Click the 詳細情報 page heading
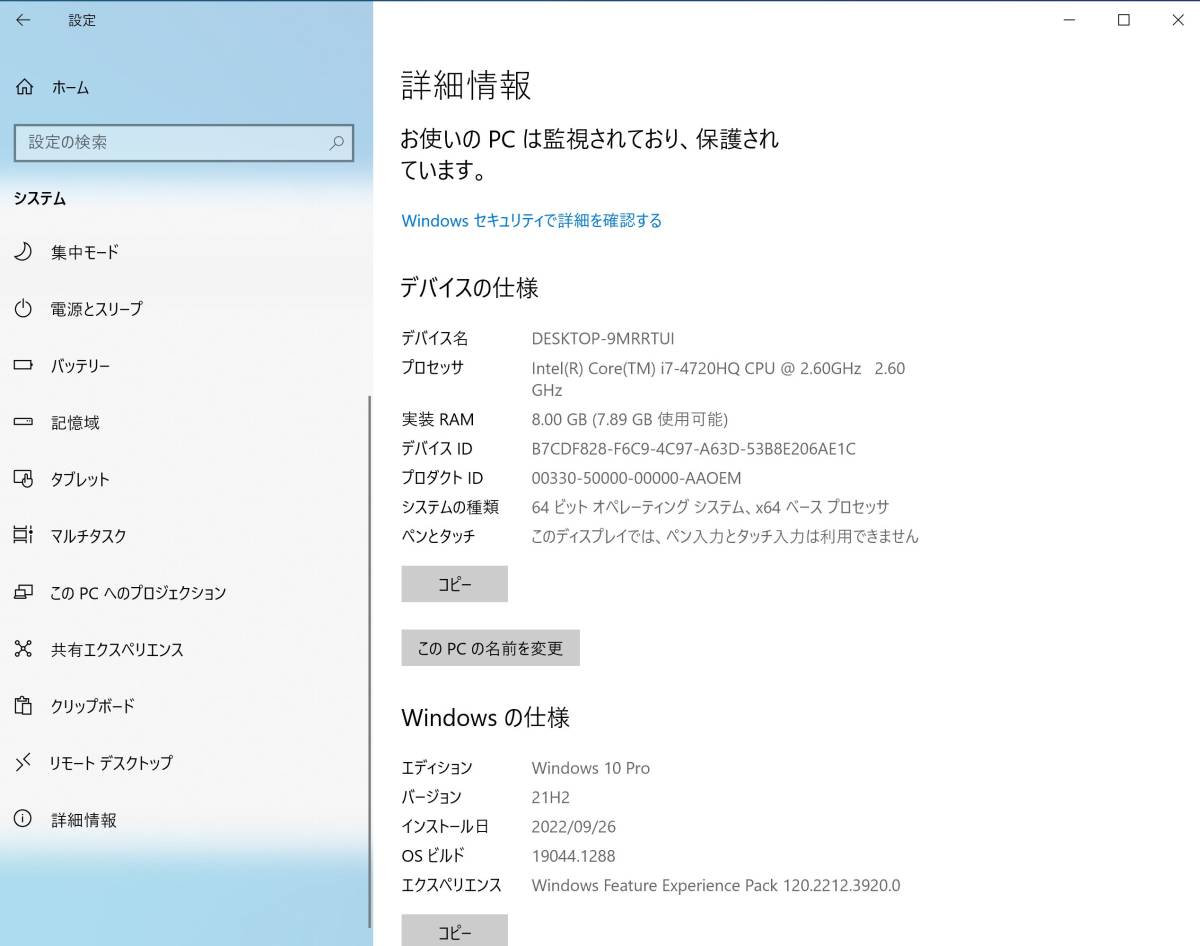Viewport: 1200px width, 946px height. (x=466, y=85)
